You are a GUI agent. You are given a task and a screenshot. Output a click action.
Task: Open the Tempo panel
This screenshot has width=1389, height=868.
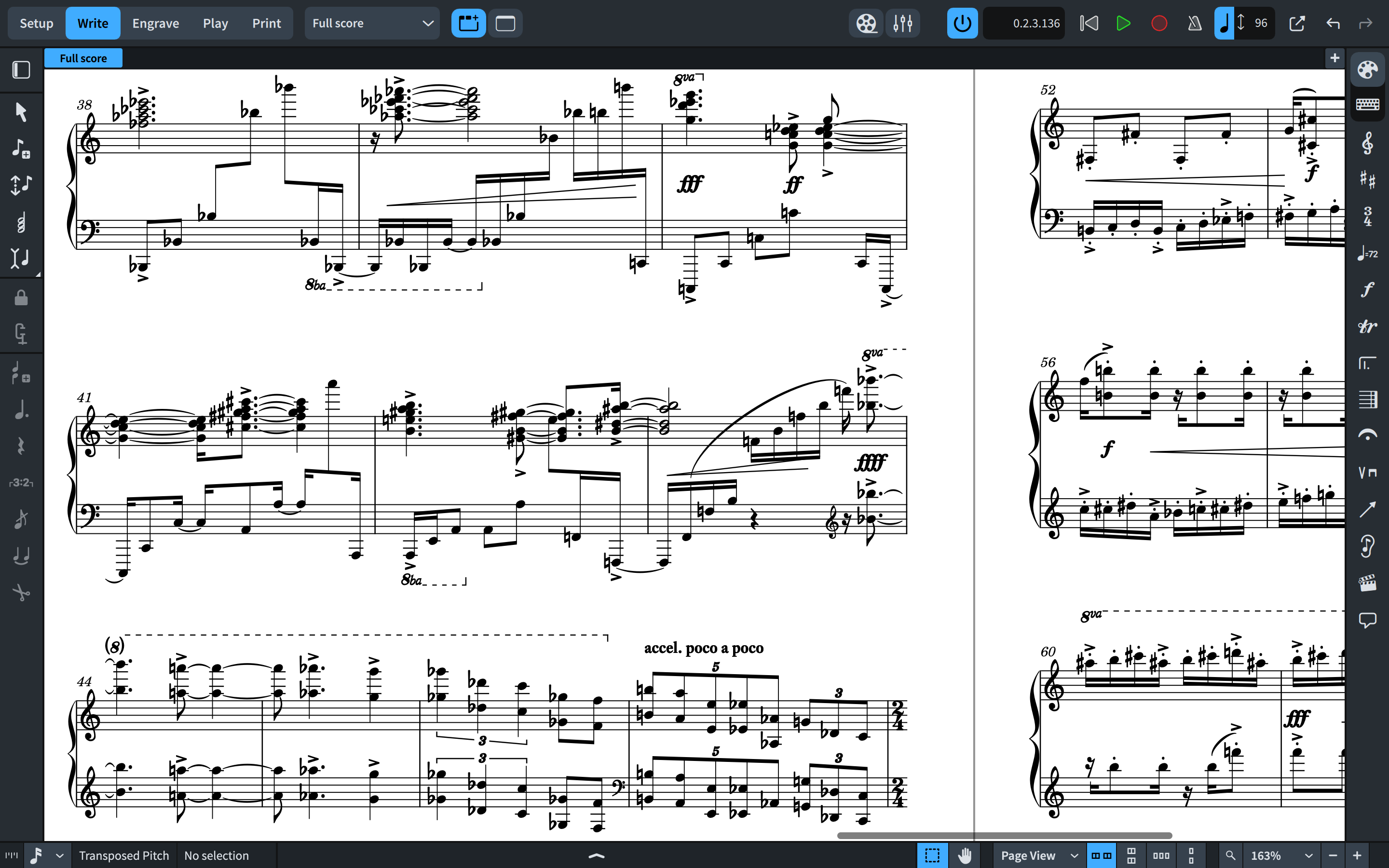click(x=1367, y=253)
